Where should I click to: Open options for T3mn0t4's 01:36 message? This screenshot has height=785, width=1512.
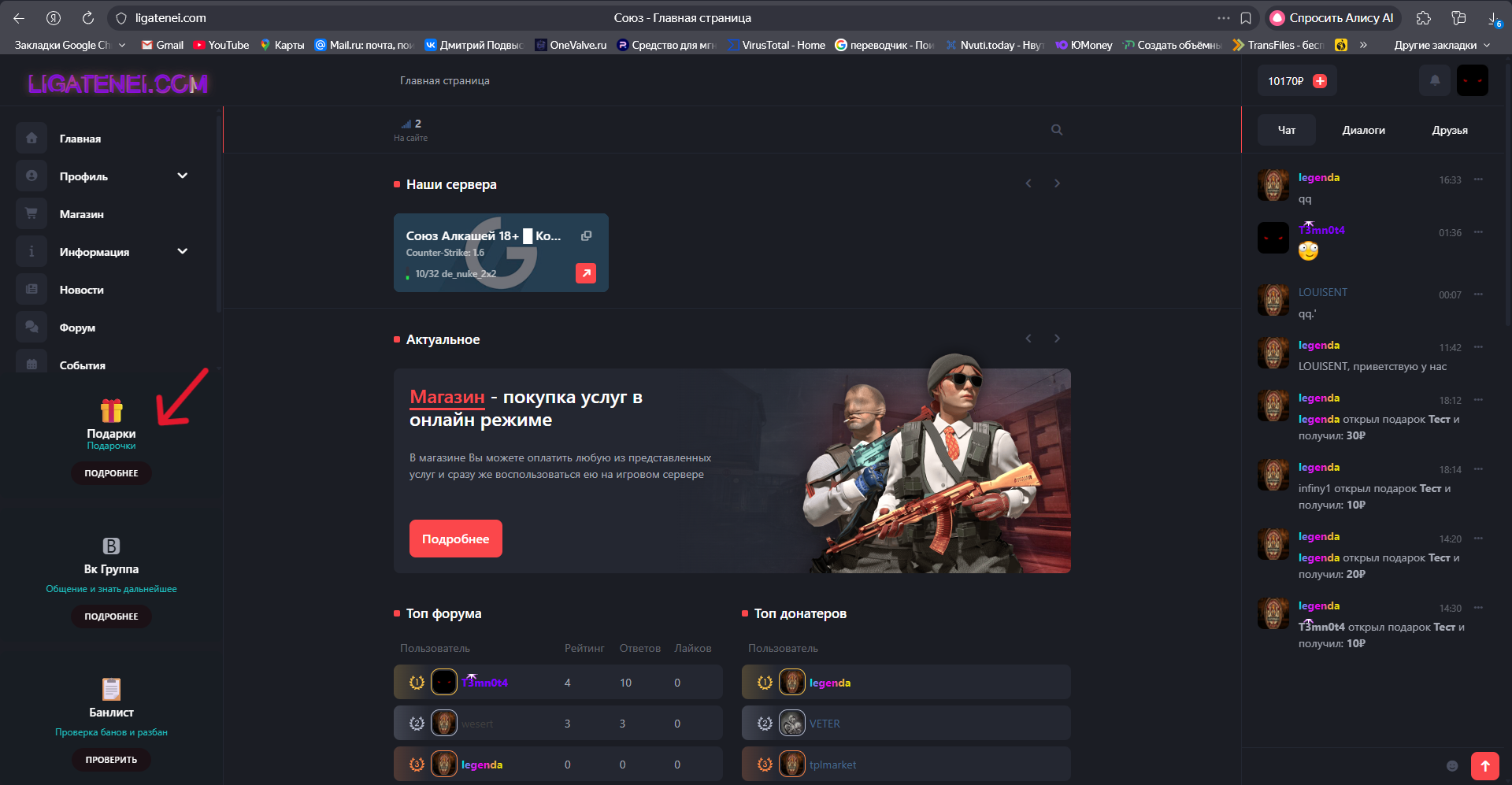[x=1478, y=232]
